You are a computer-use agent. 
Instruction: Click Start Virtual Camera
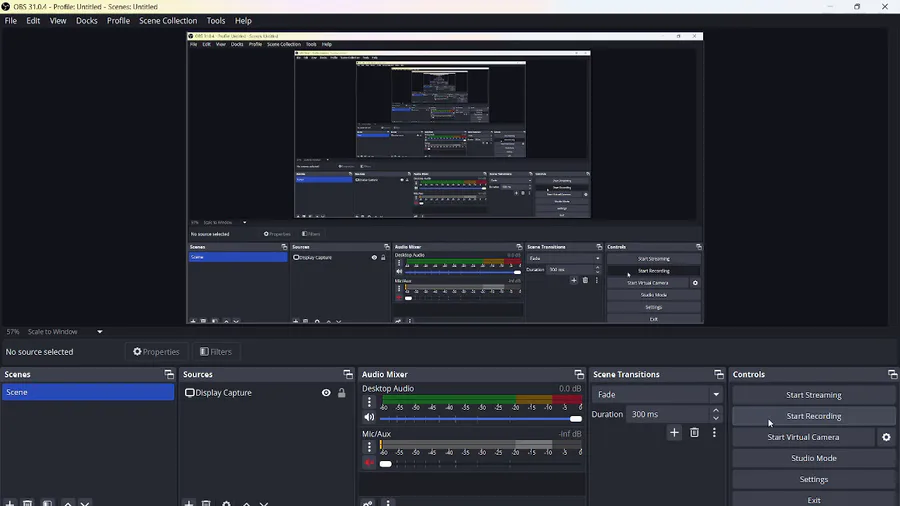[x=804, y=437]
